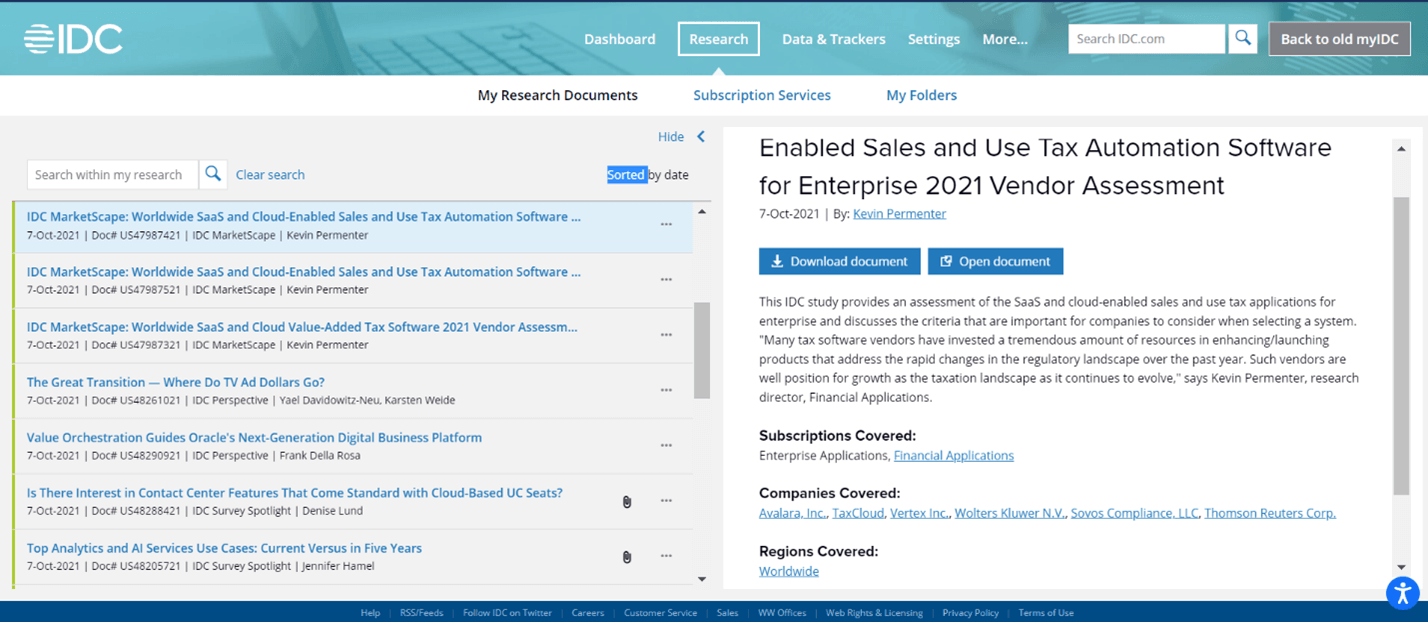Viewport: 1428px width, 622px height.
Task: Open the RSS/Feeds footer link
Action: click(x=421, y=613)
